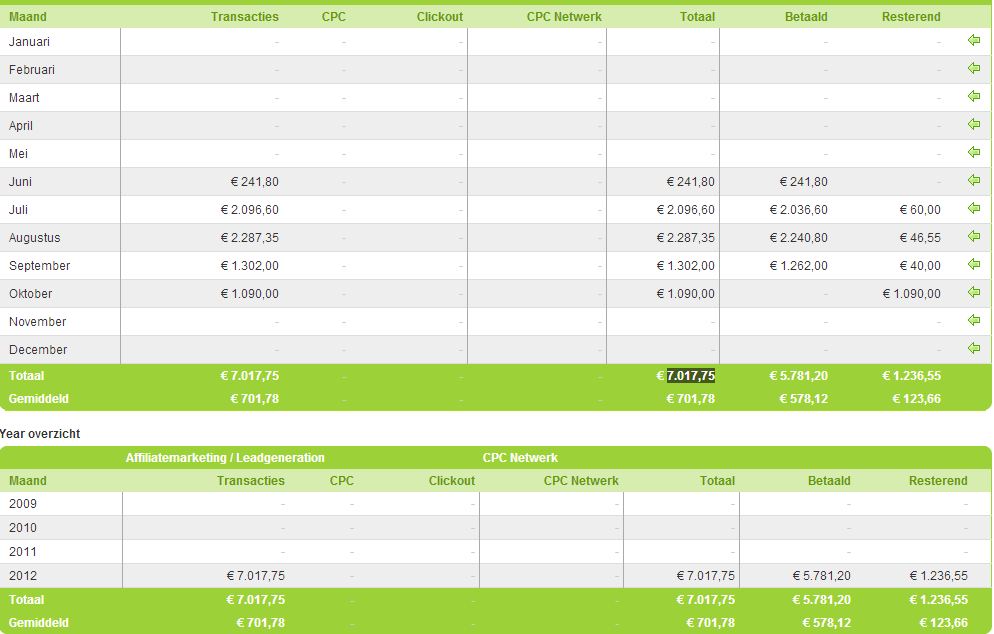Screen dimensions: 994x634
Task: Click the Resterend header in the year table
Action: pos(938,481)
